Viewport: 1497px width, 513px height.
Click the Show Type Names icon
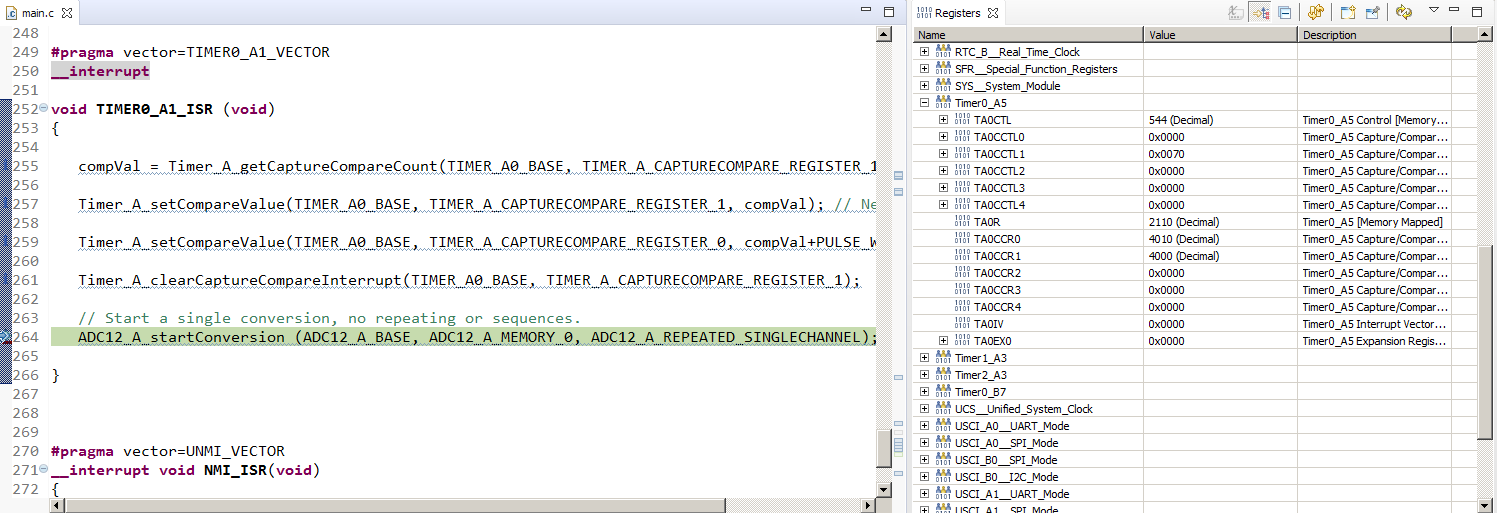click(x=1236, y=12)
